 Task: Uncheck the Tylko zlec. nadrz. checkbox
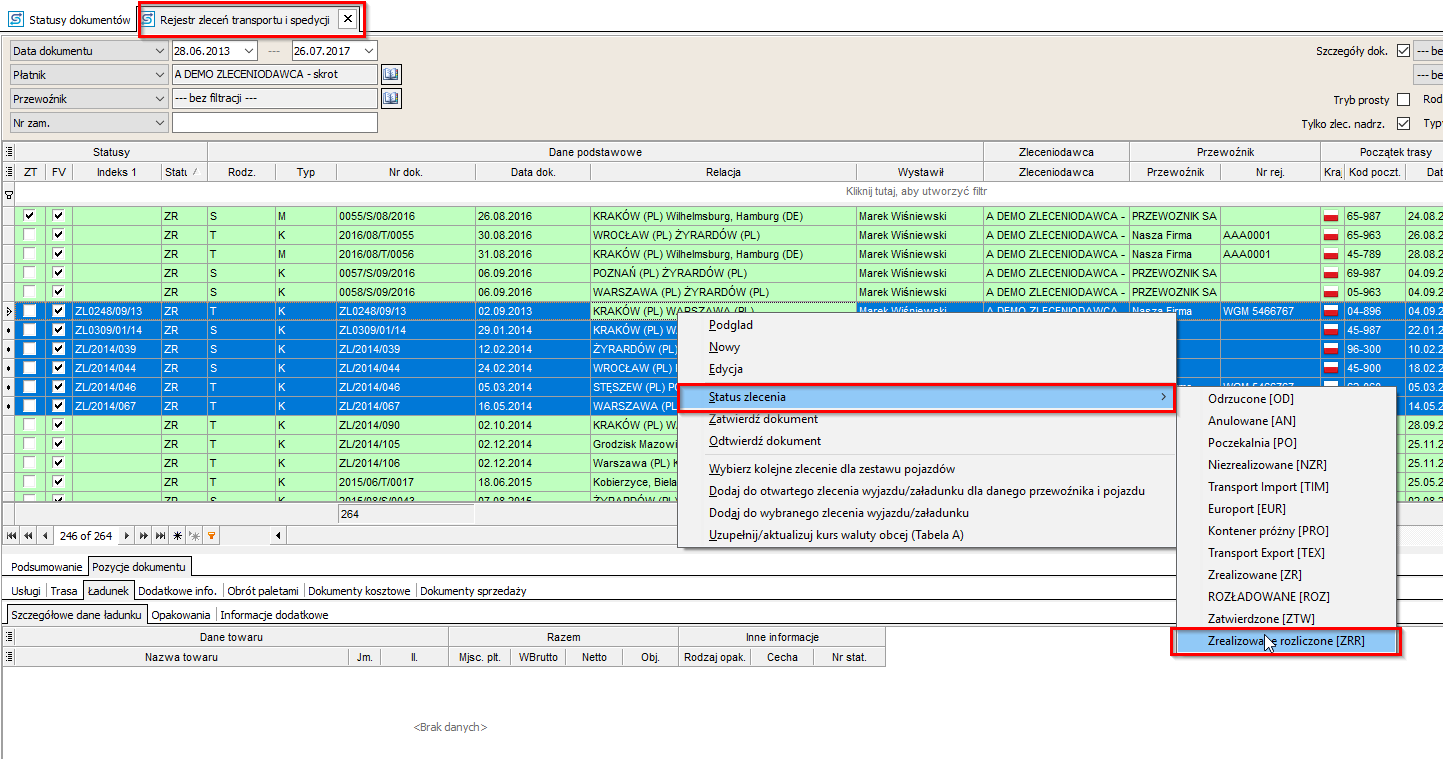click(x=1403, y=123)
